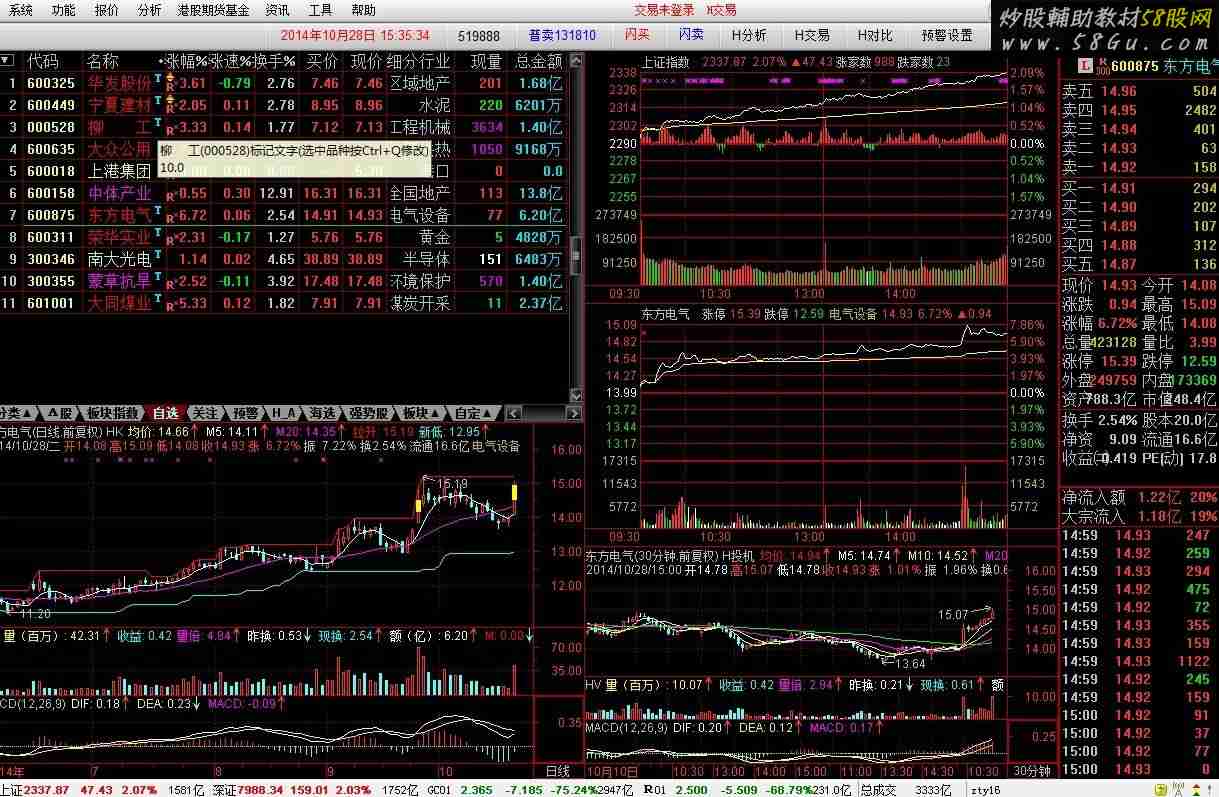The width and height of the screenshot is (1219, 797).
Task: Click the 闪卖 quick-sell button
Action: (x=691, y=35)
